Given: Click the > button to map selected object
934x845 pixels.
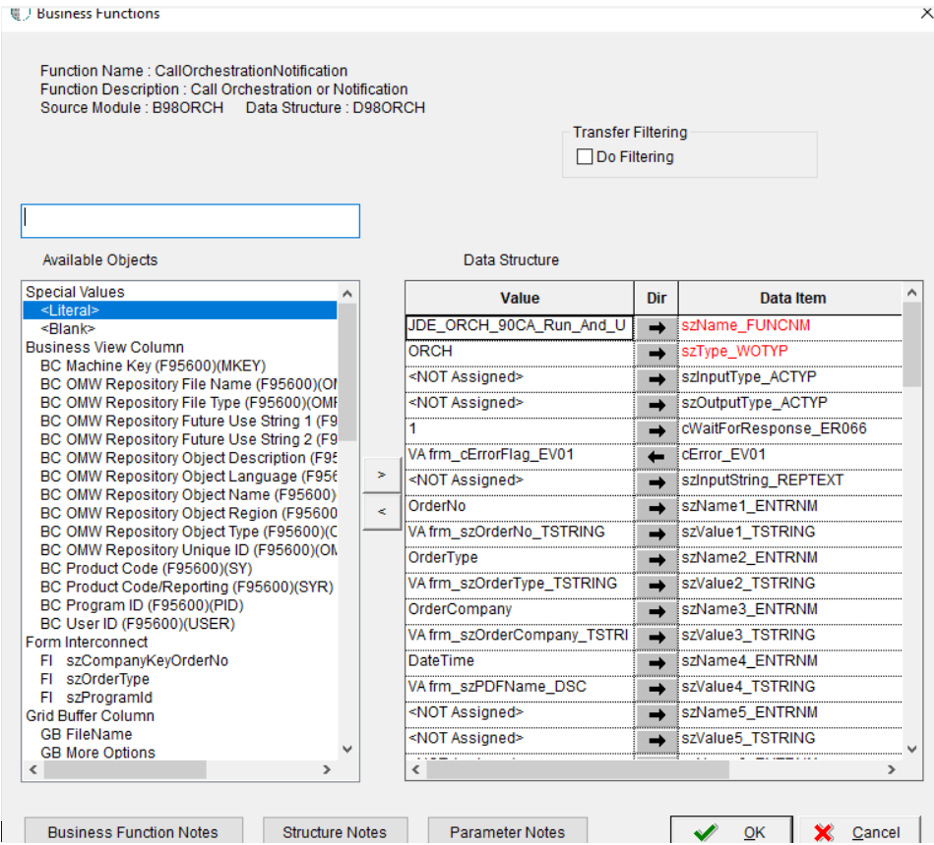Looking at the screenshot, I should click(x=381, y=474).
